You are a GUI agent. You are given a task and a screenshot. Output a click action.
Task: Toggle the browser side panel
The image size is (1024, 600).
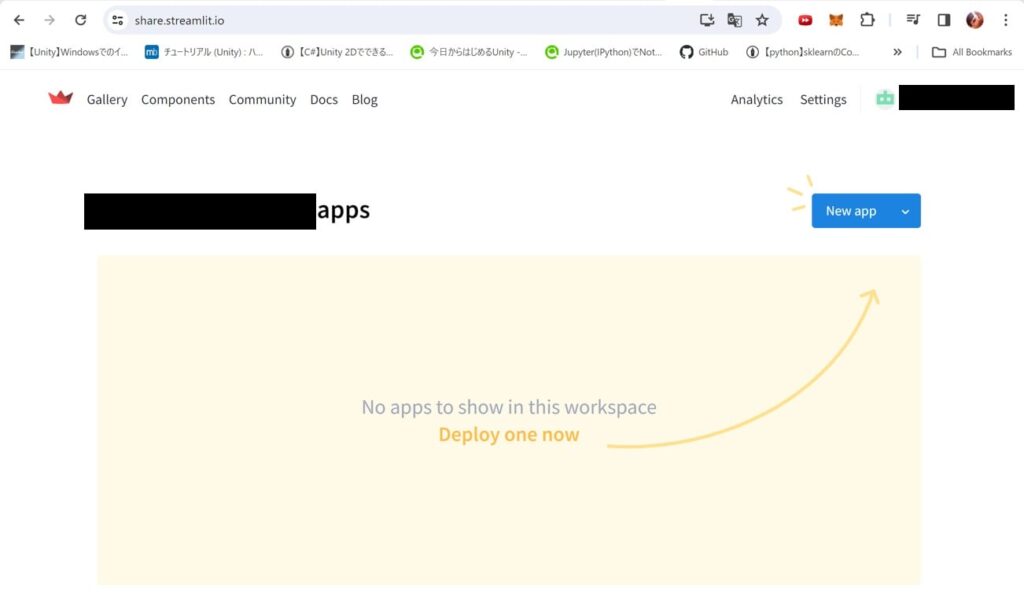point(943,20)
